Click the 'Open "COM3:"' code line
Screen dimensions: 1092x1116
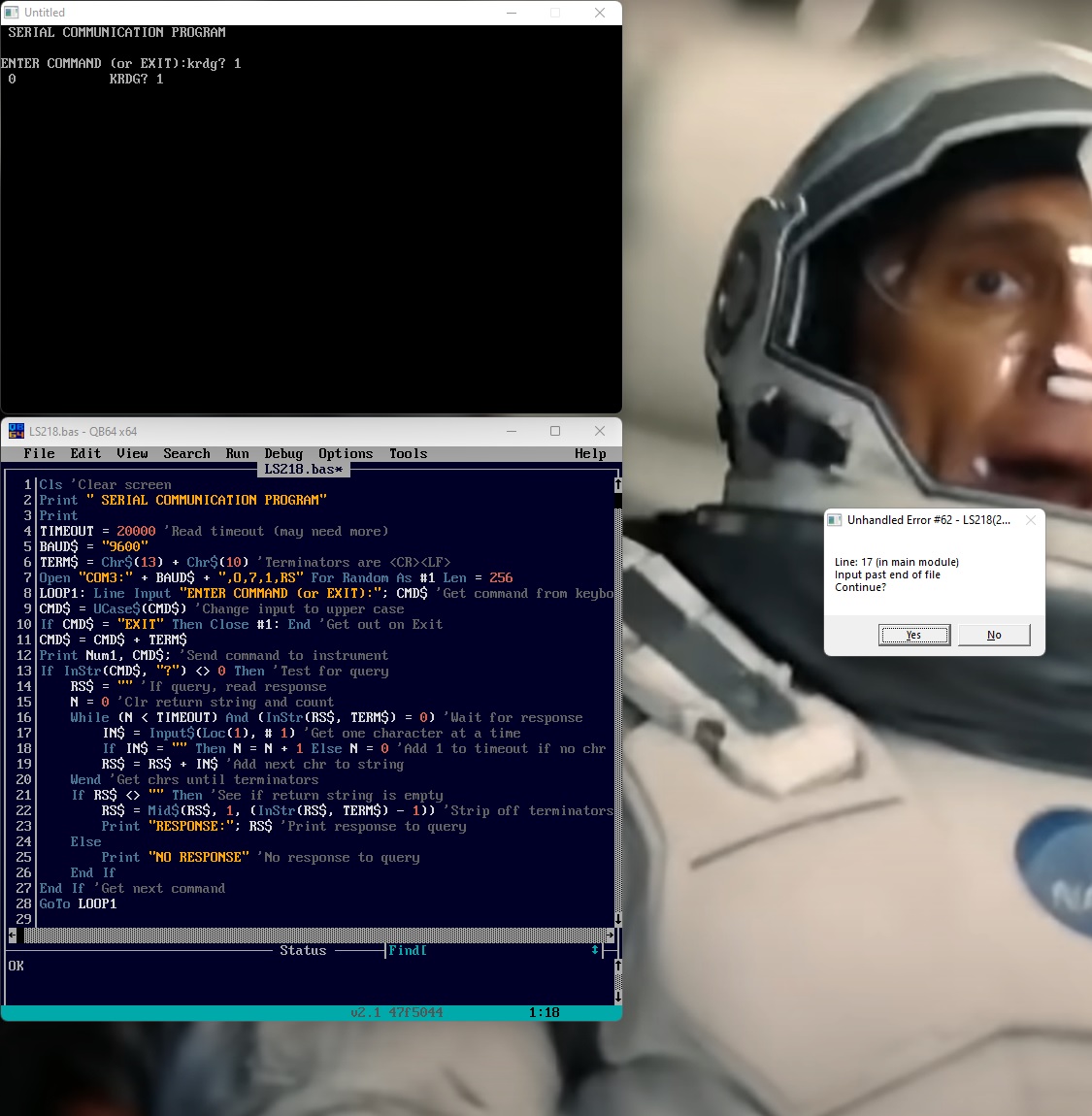click(x=277, y=578)
